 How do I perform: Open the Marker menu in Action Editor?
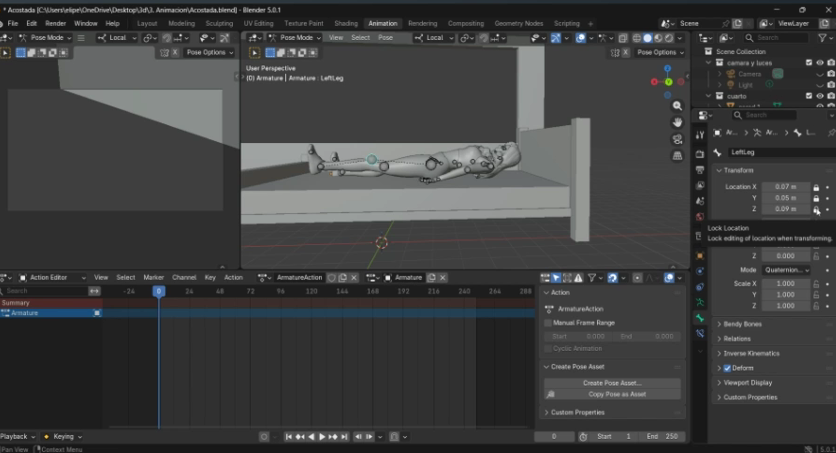[153, 277]
